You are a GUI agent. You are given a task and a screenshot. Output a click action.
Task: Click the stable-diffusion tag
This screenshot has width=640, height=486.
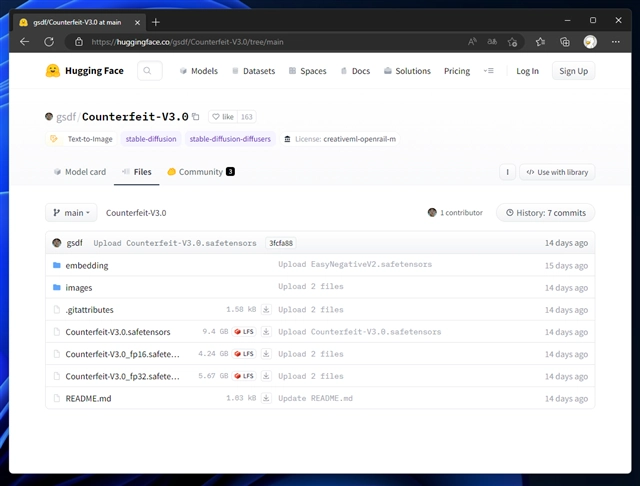(151, 139)
